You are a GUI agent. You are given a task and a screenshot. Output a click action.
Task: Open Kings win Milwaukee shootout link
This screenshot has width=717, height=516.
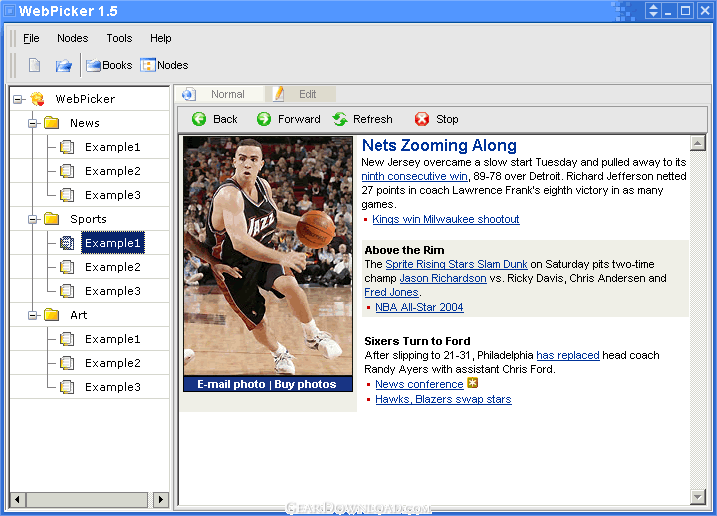tap(446, 219)
